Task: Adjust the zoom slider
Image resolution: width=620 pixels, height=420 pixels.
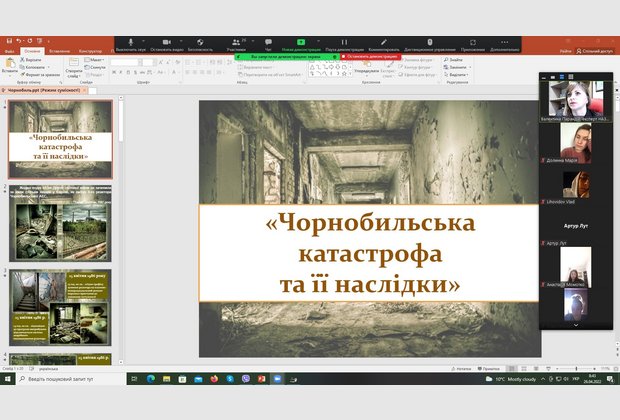Action: pyautogui.click(x=576, y=369)
